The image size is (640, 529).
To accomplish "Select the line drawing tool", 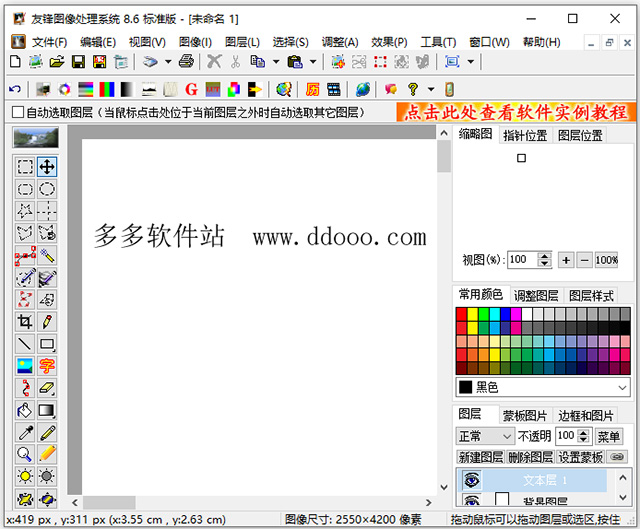I will 25,344.
